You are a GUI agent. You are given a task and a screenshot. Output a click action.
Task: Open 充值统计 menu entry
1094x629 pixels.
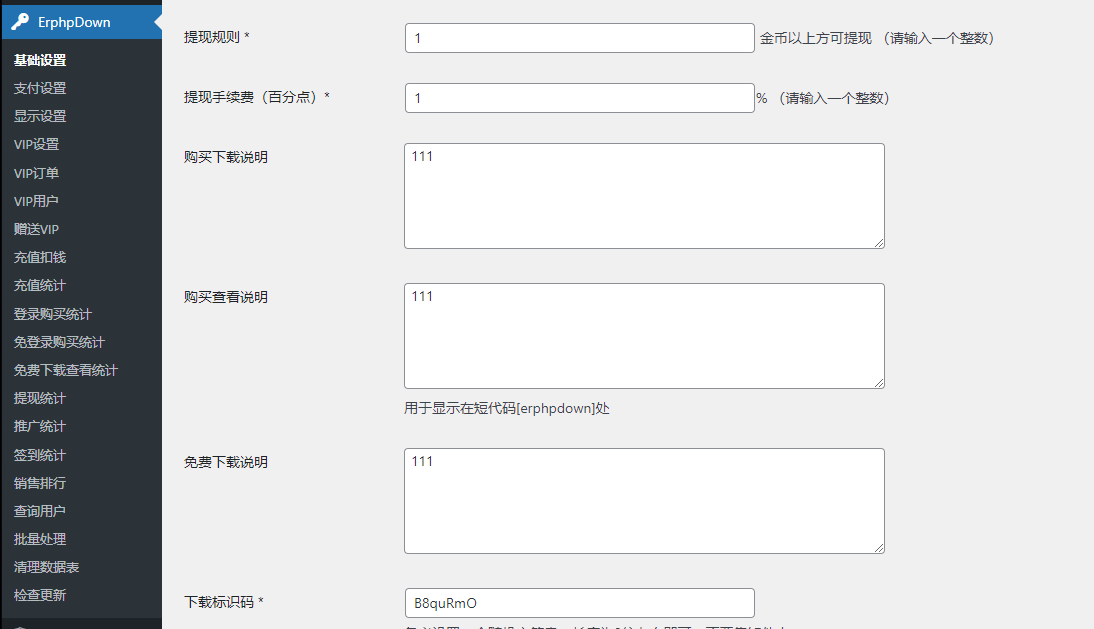40,285
